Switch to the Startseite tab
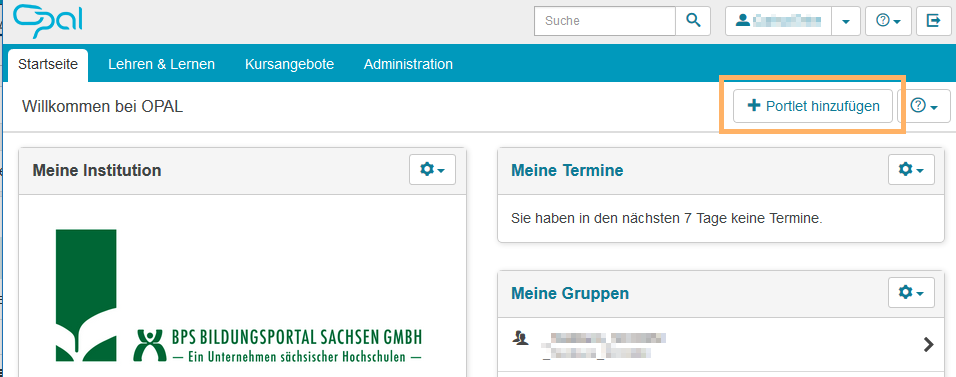Screen dimensions: 956x377 [48, 64]
